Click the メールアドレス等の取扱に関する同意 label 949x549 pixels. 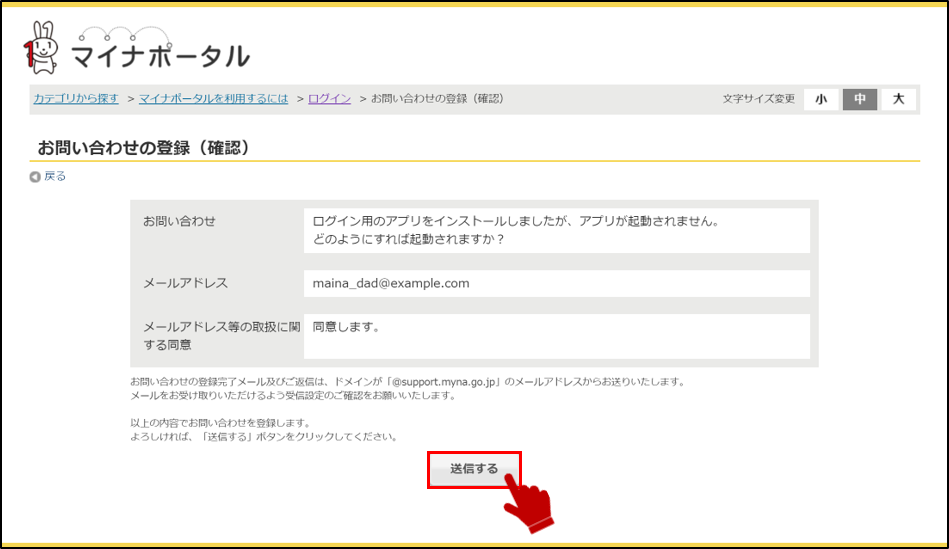(222, 336)
